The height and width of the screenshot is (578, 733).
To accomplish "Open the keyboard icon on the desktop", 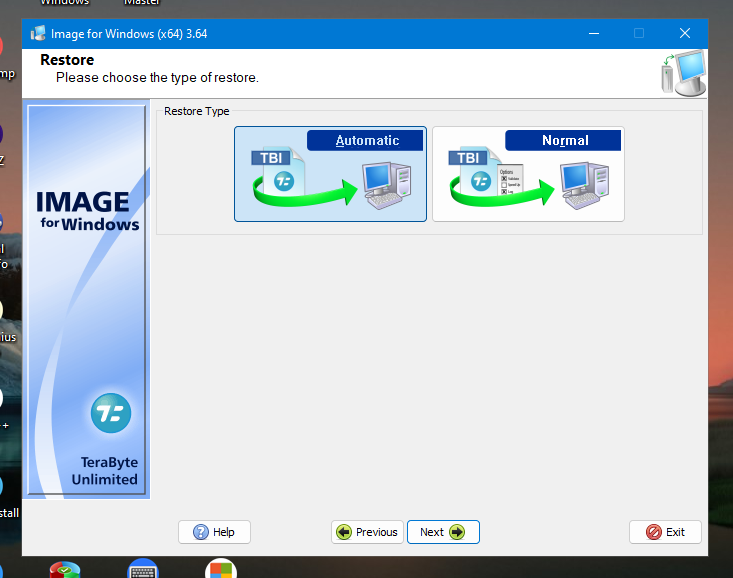I will (143, 569).
